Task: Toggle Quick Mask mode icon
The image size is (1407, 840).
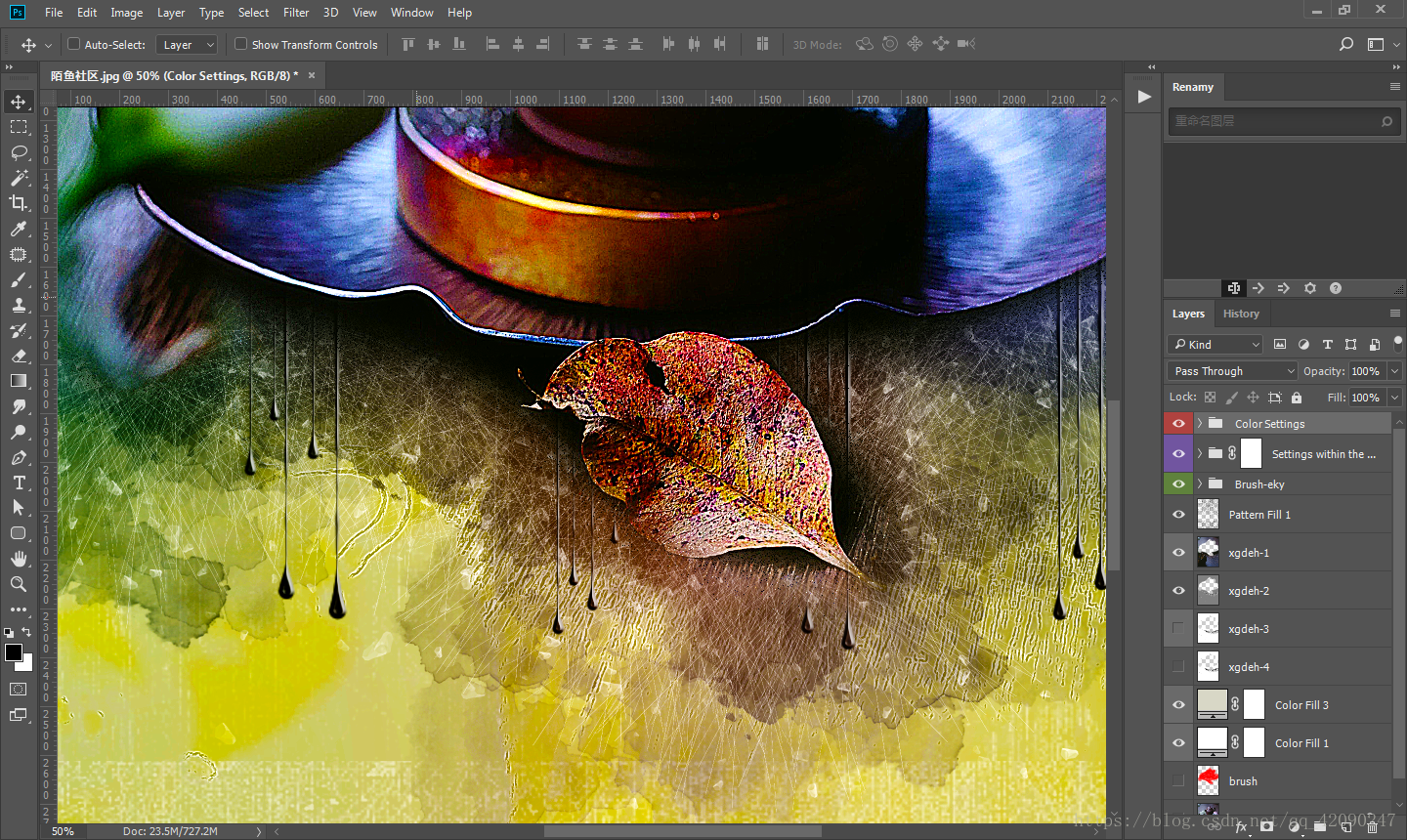Action: click(19, 690)
